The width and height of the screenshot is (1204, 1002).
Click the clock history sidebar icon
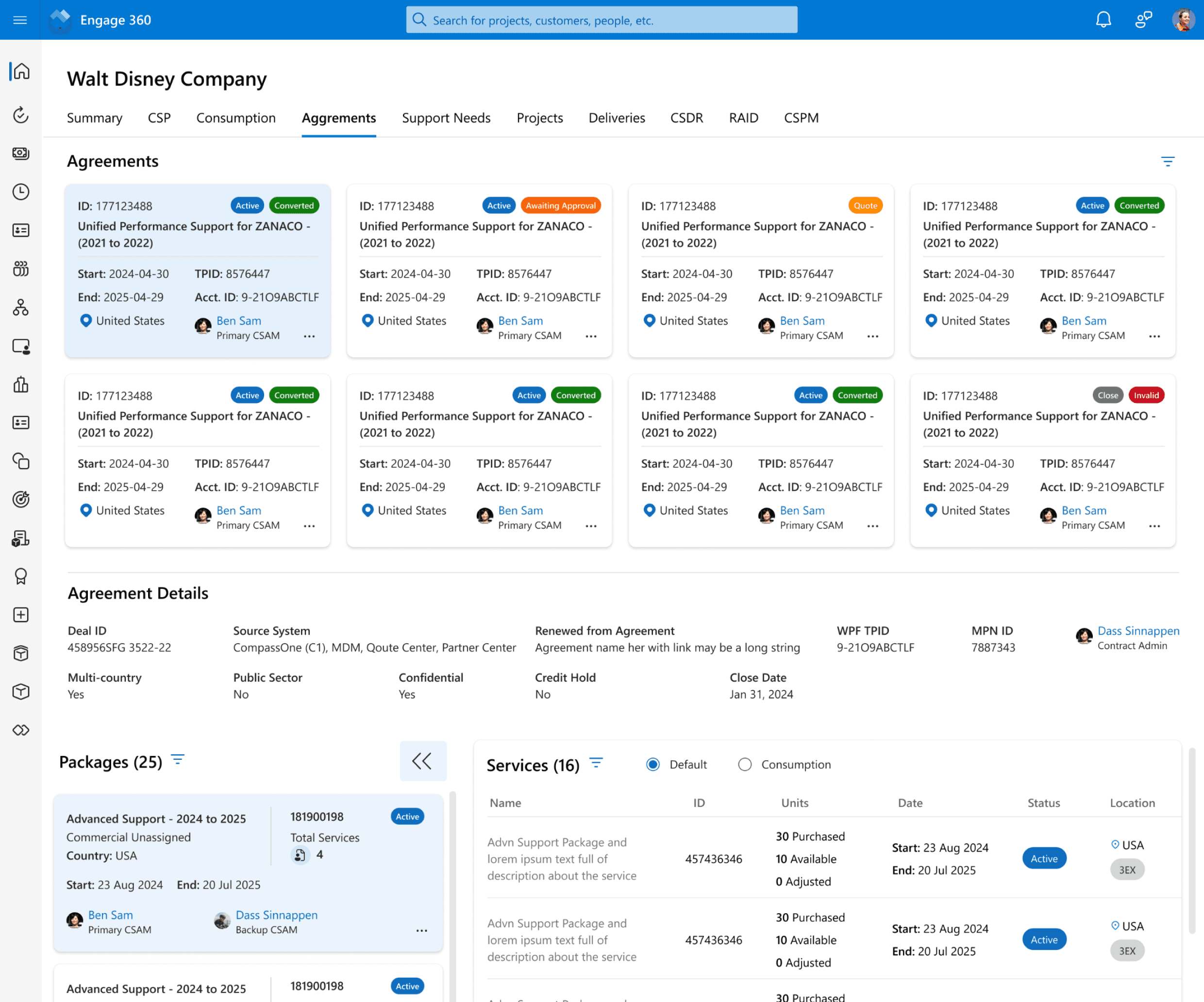tap(21, 191)
